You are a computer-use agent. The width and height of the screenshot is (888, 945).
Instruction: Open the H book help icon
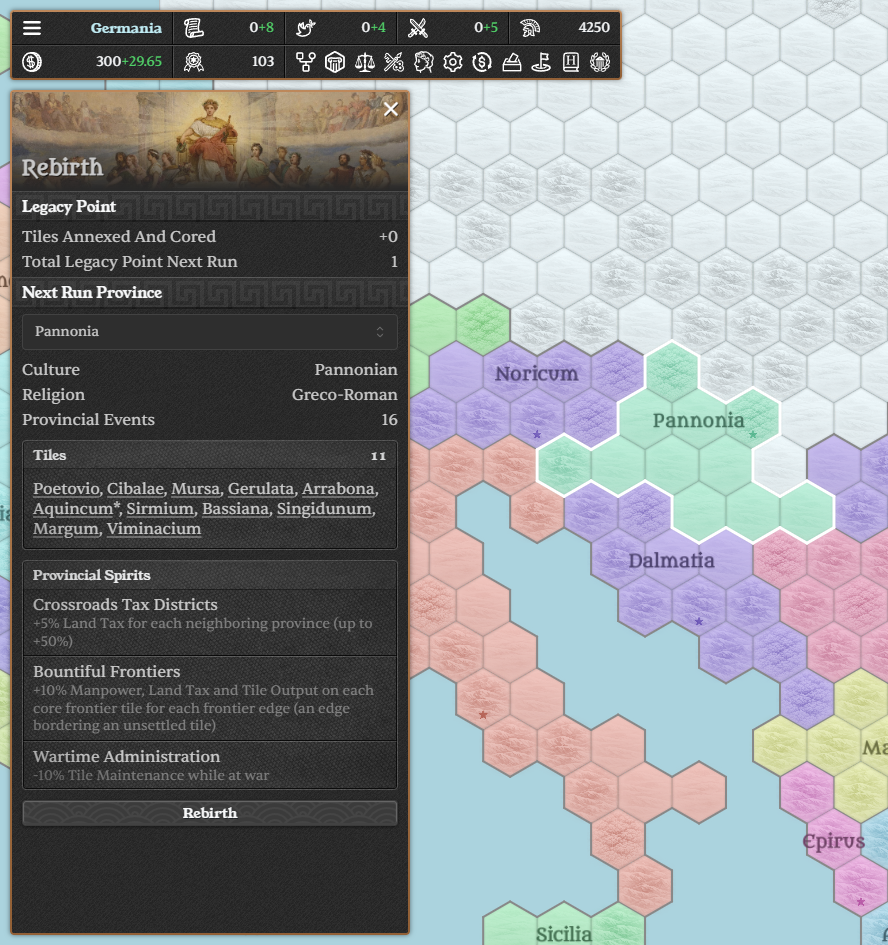pyautogui.click(x=570, y=62)
